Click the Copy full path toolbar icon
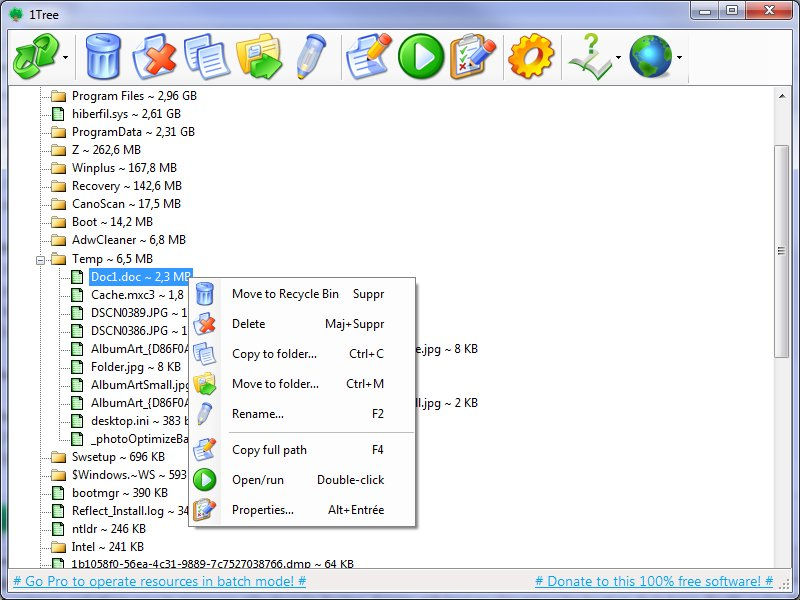The width and height of the screenshot is (800, 600). click(368, 57)
